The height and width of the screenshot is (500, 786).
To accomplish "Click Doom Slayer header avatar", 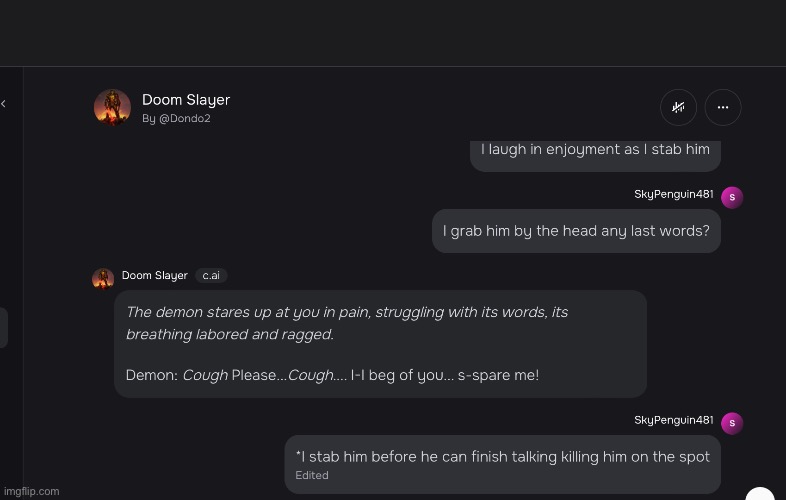I will click(112, 107).
